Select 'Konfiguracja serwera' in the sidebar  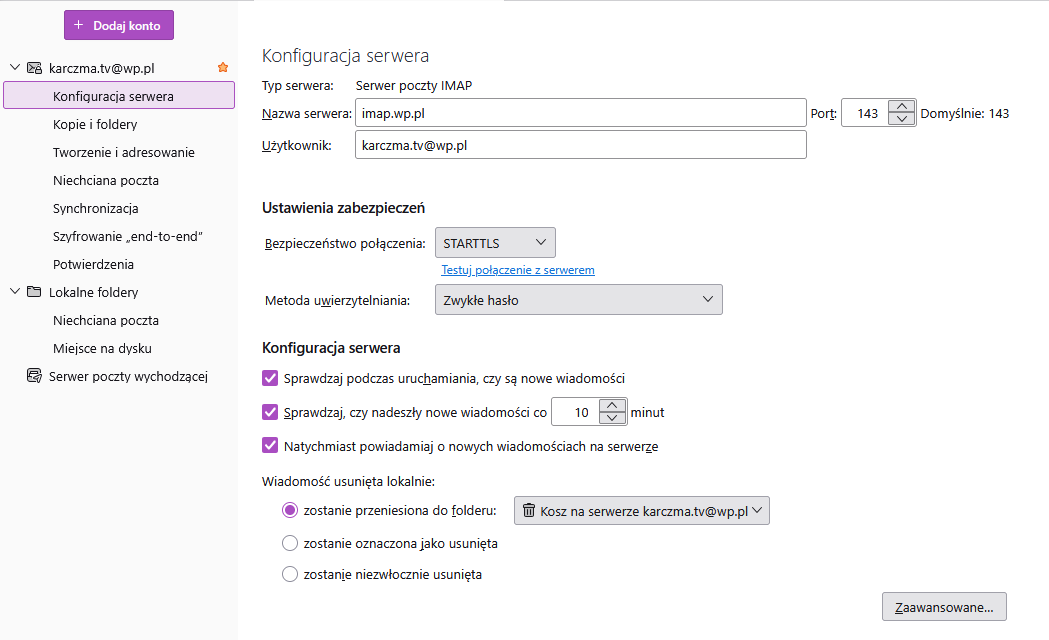tap(119, 96)
